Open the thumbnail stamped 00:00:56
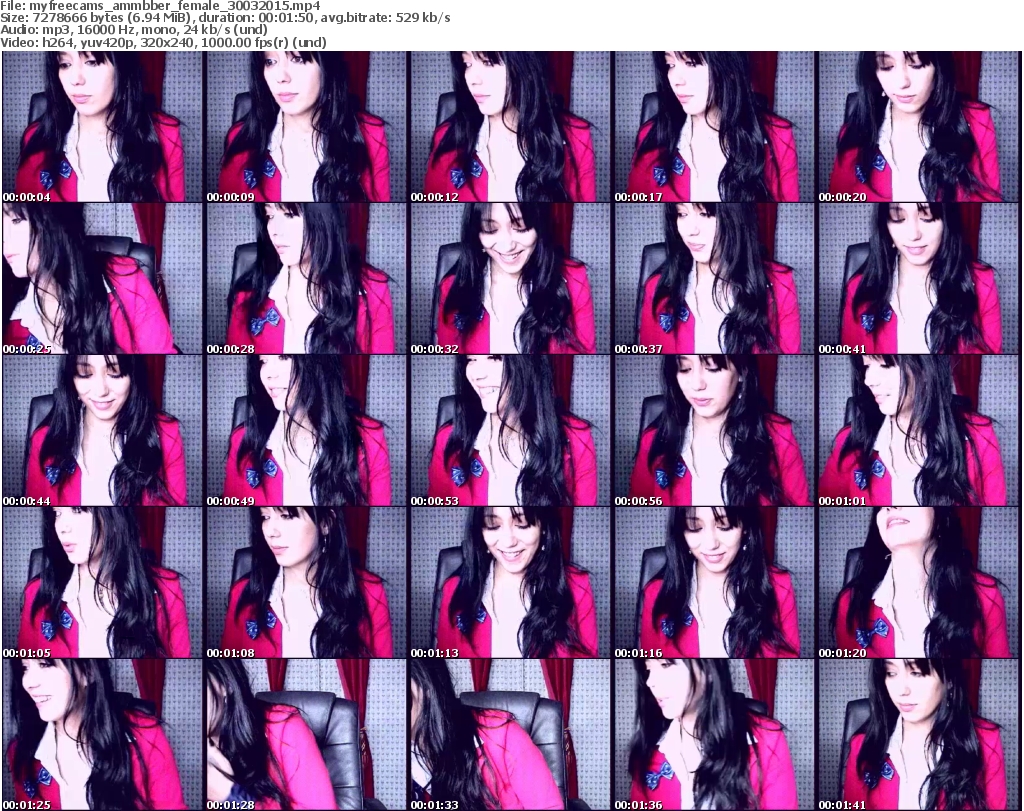 click(x=714, y=431)
